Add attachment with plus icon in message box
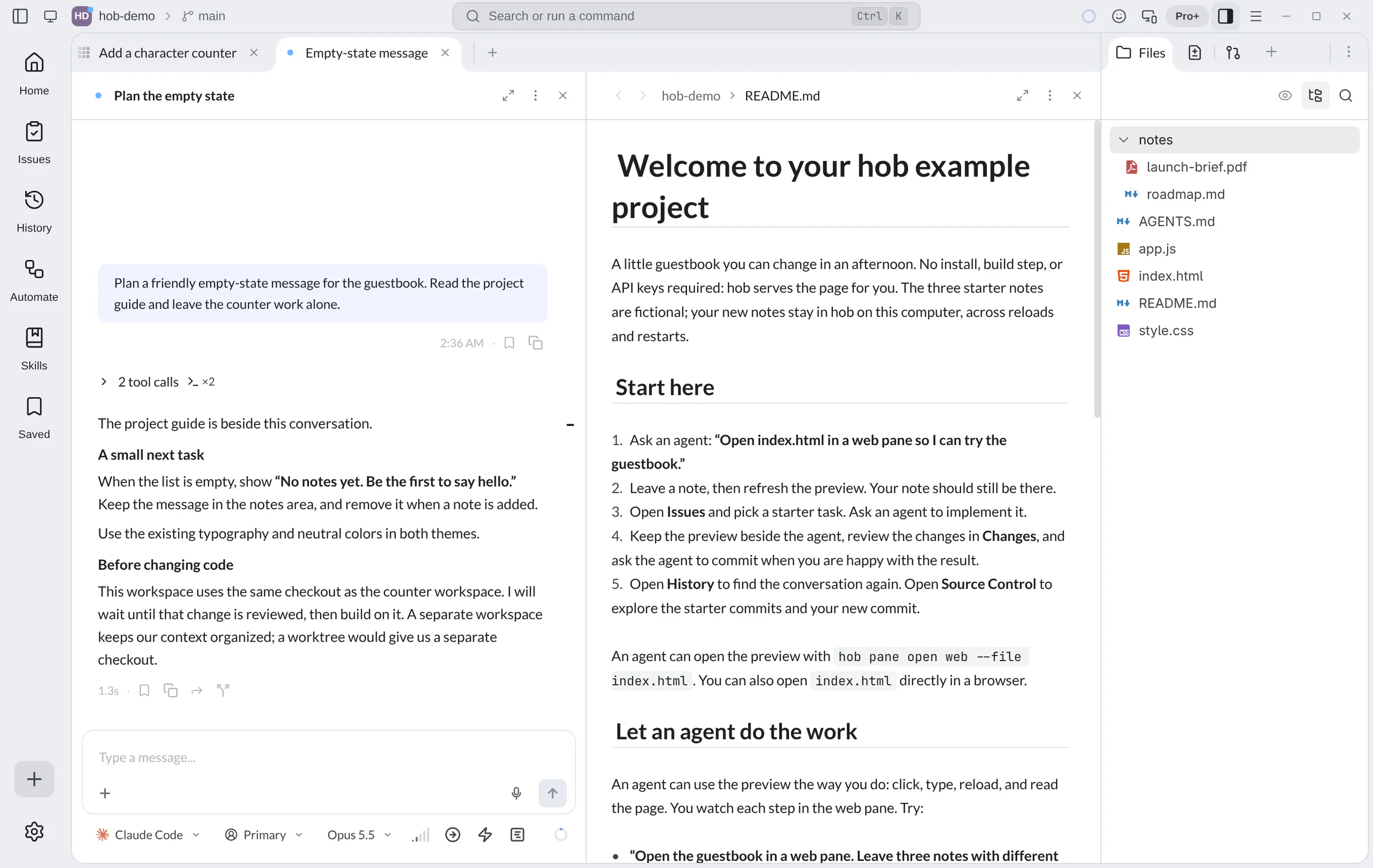 [105, 793]
